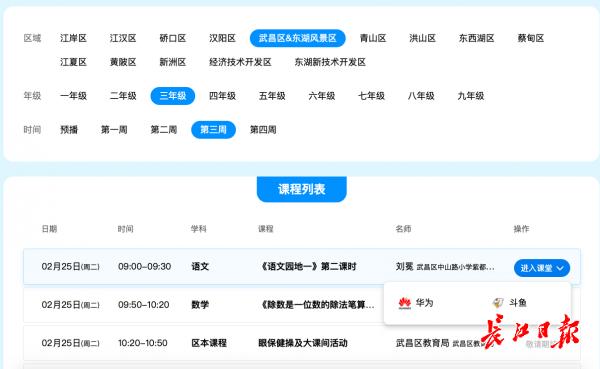
Task: Click teacher entry 武昌区教育局
Action: (422, 343)
